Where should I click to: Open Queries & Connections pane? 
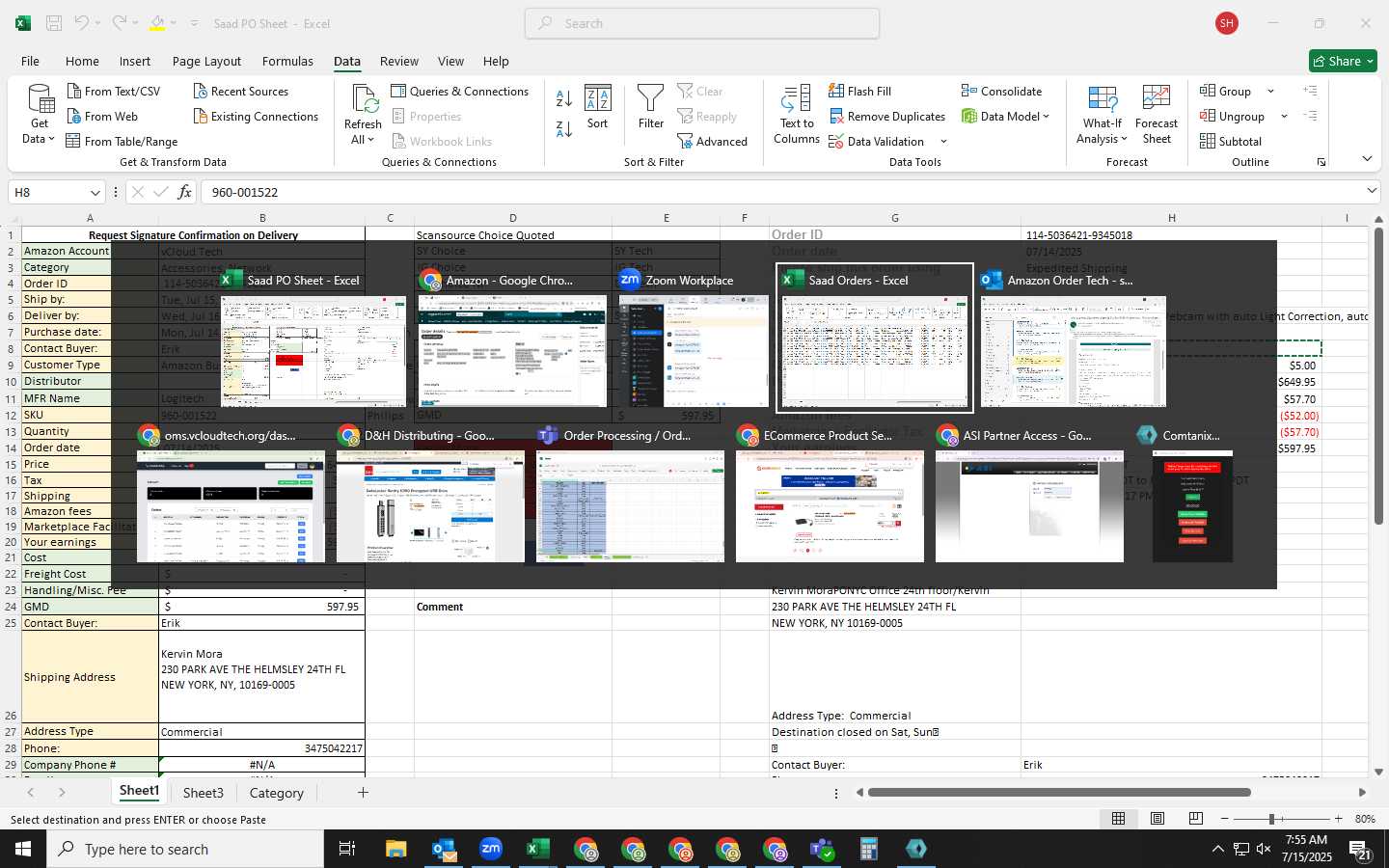click(459, 91)
